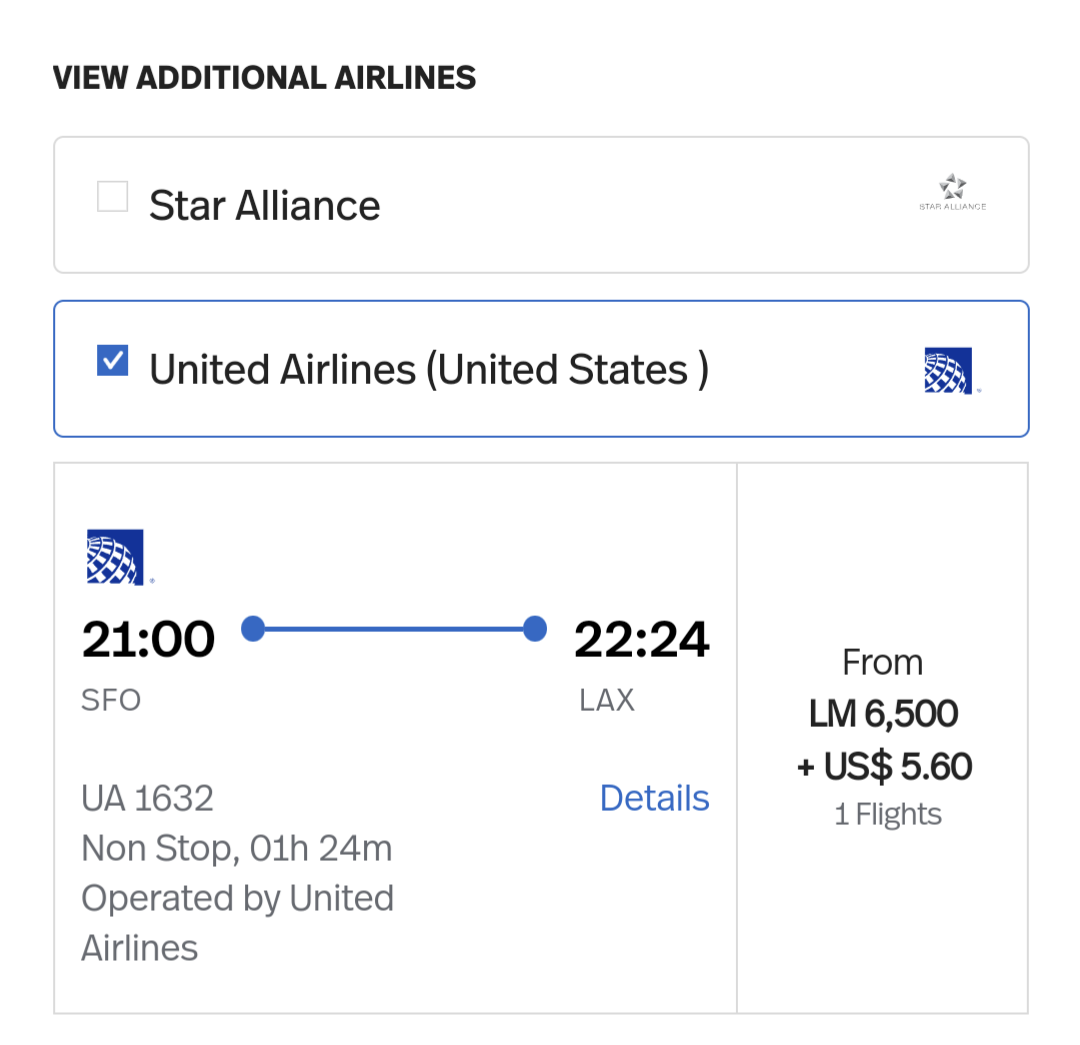Click the 22:24 arrival time
This screenshot has height=1045, width=1080.
pos(641,640)
